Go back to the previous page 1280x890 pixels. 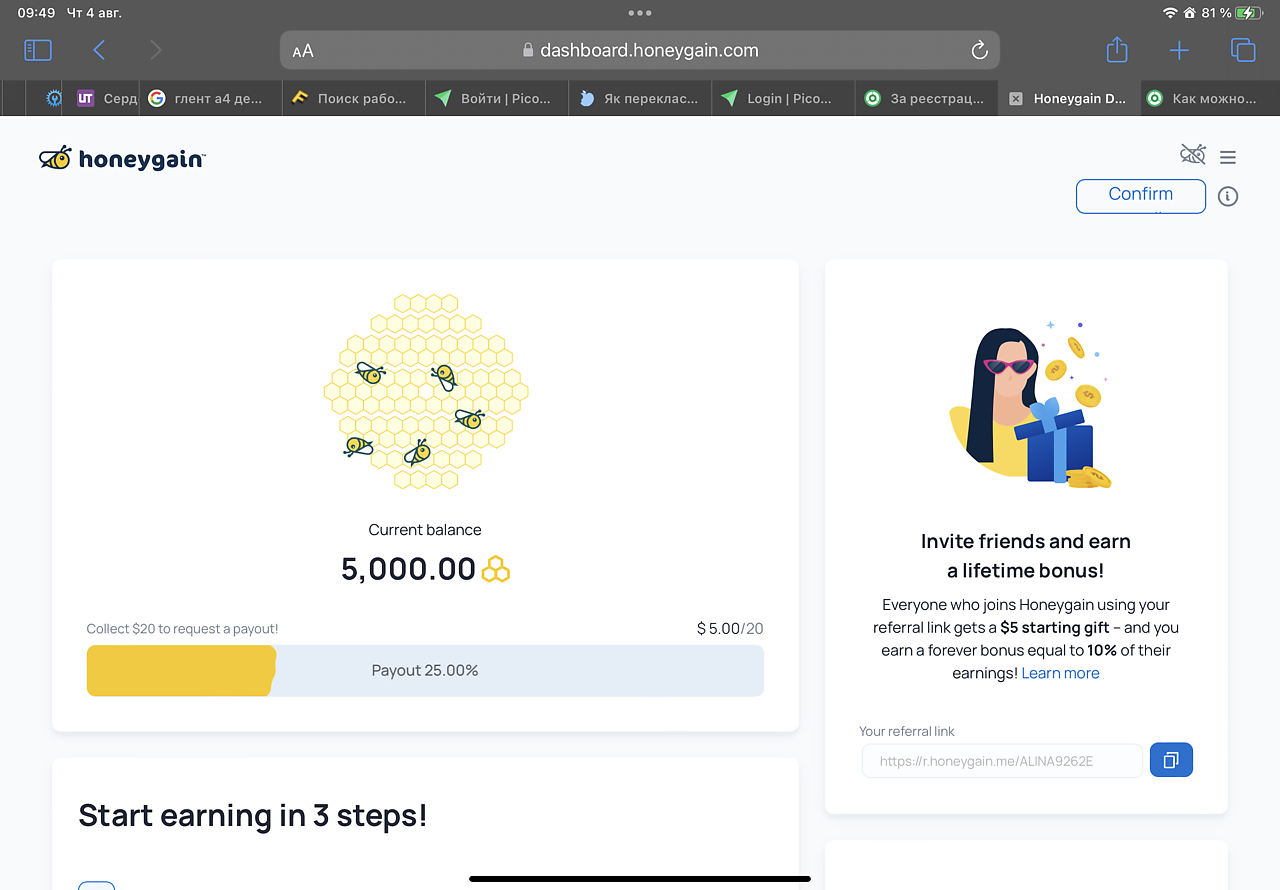(99, 50)
